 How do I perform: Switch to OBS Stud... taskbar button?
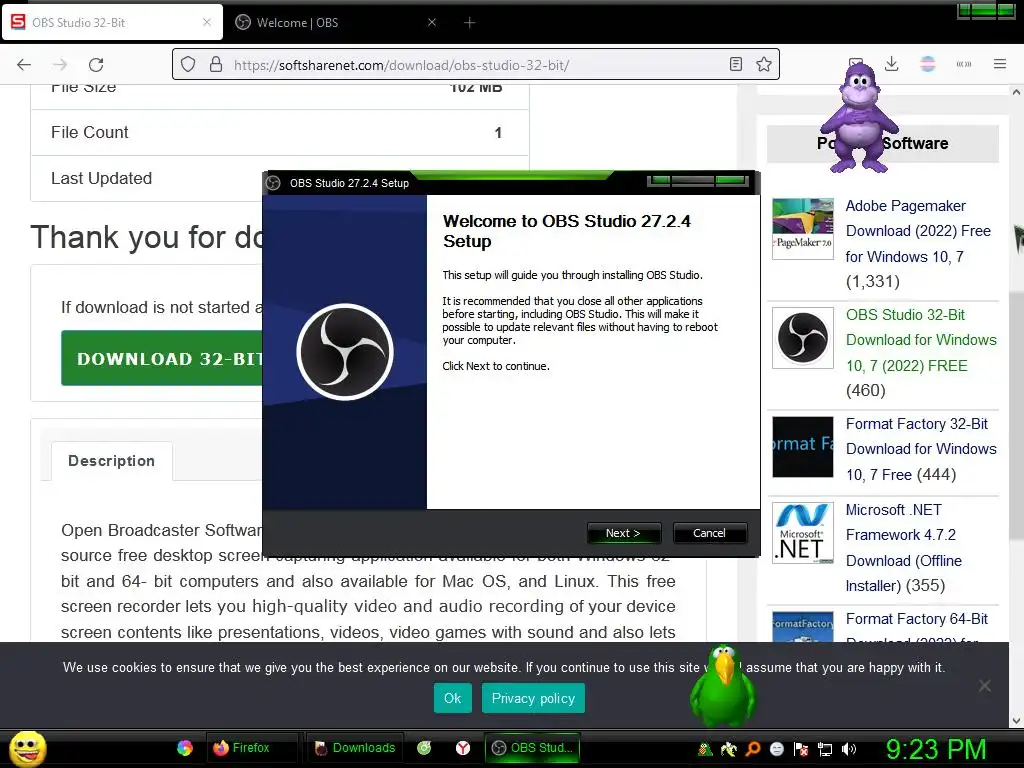point(532,748)
